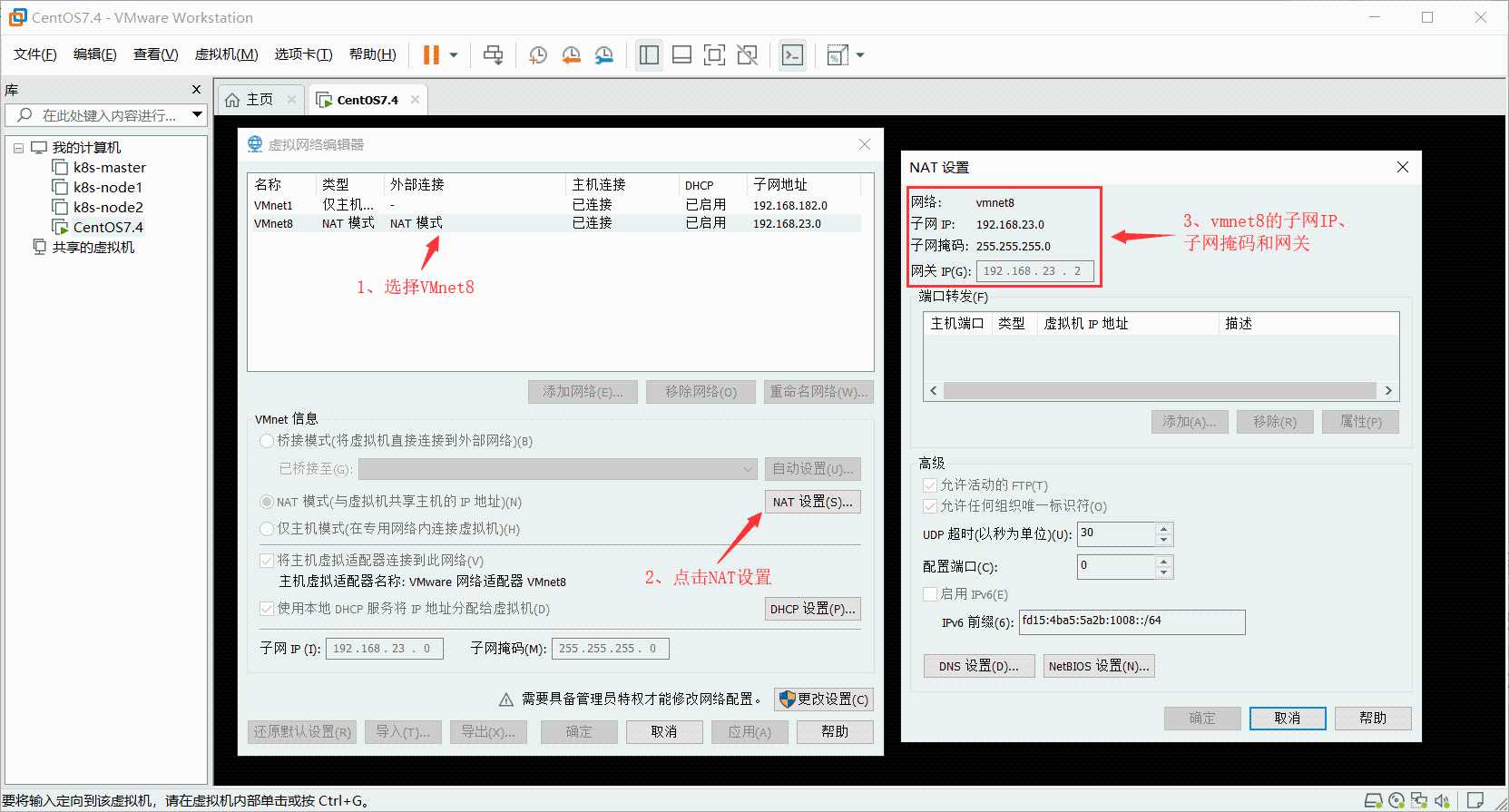Click the IPv6 前缀 input field

click(x=1132, y=621)
